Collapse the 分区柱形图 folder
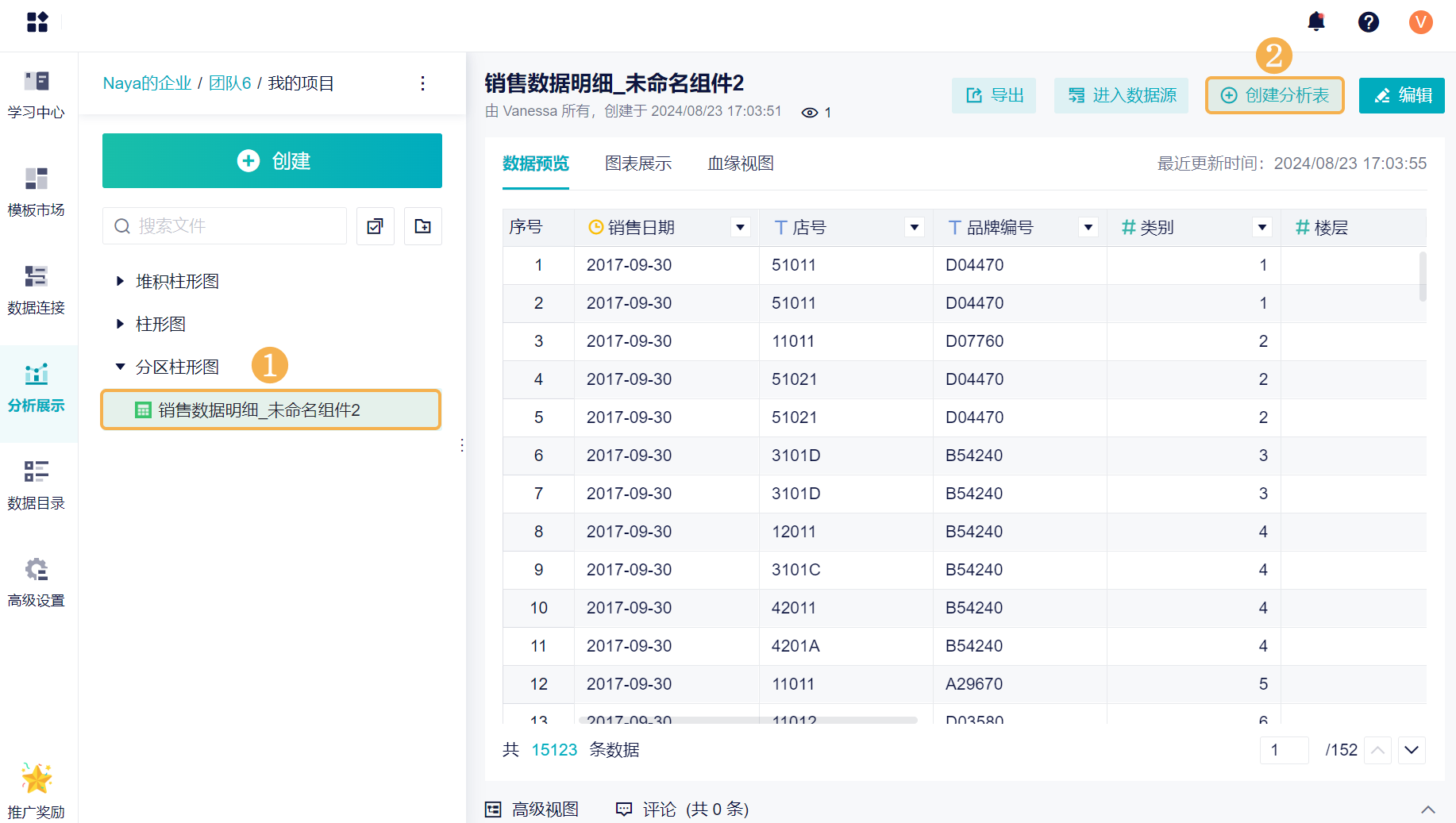Viewport: 1456px width, 823px height. tap(120, 367)
